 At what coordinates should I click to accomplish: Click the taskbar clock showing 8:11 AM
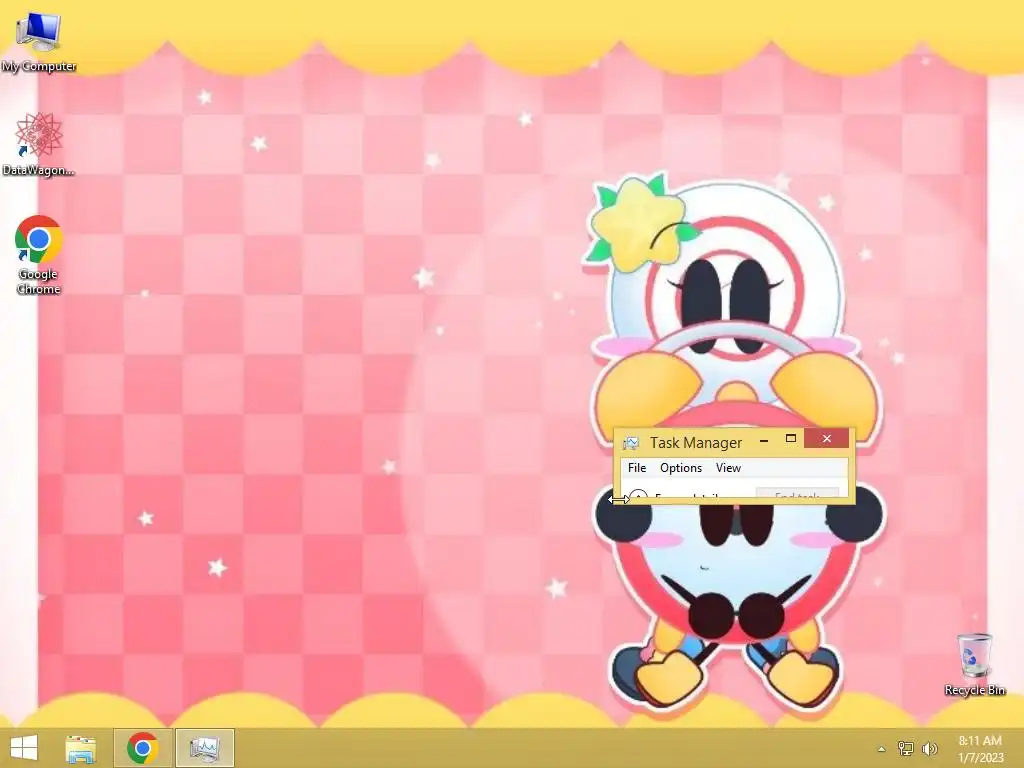coord(980,748)
